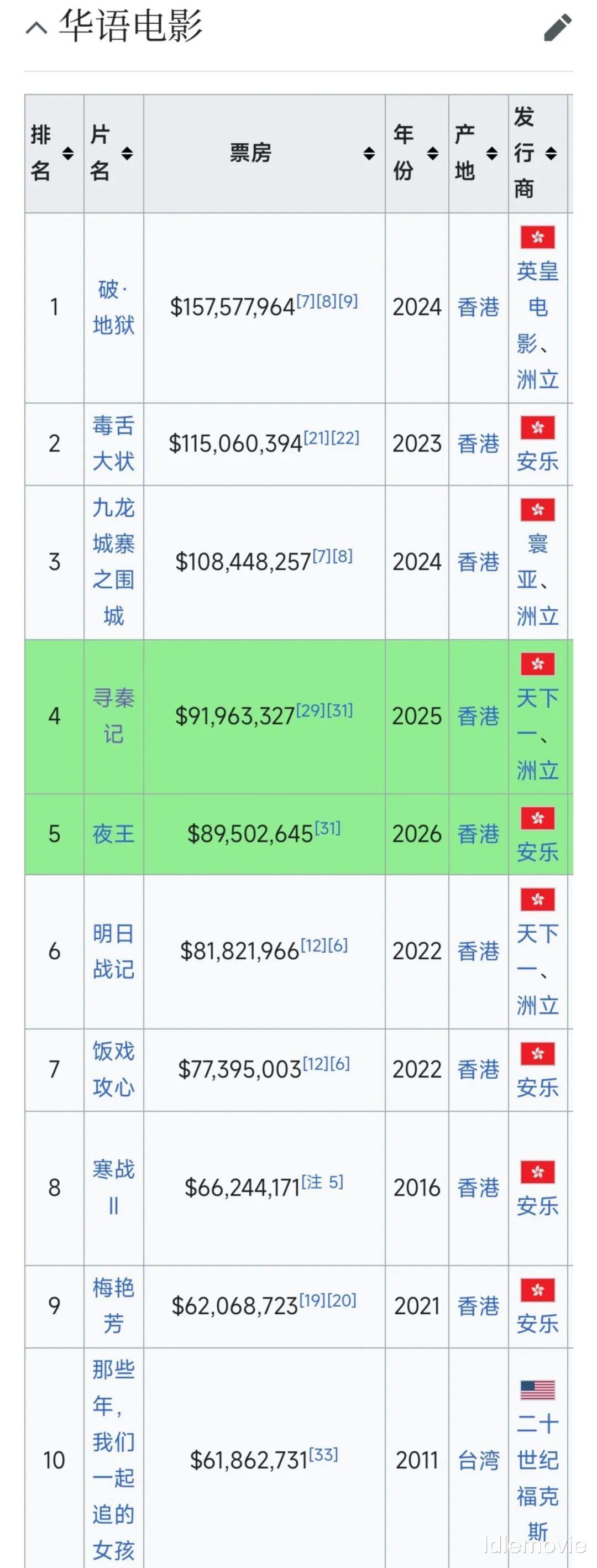Viewport: 597px width, 1568px height.
Task: Click the US flag icon
Action: (537, 1389)
